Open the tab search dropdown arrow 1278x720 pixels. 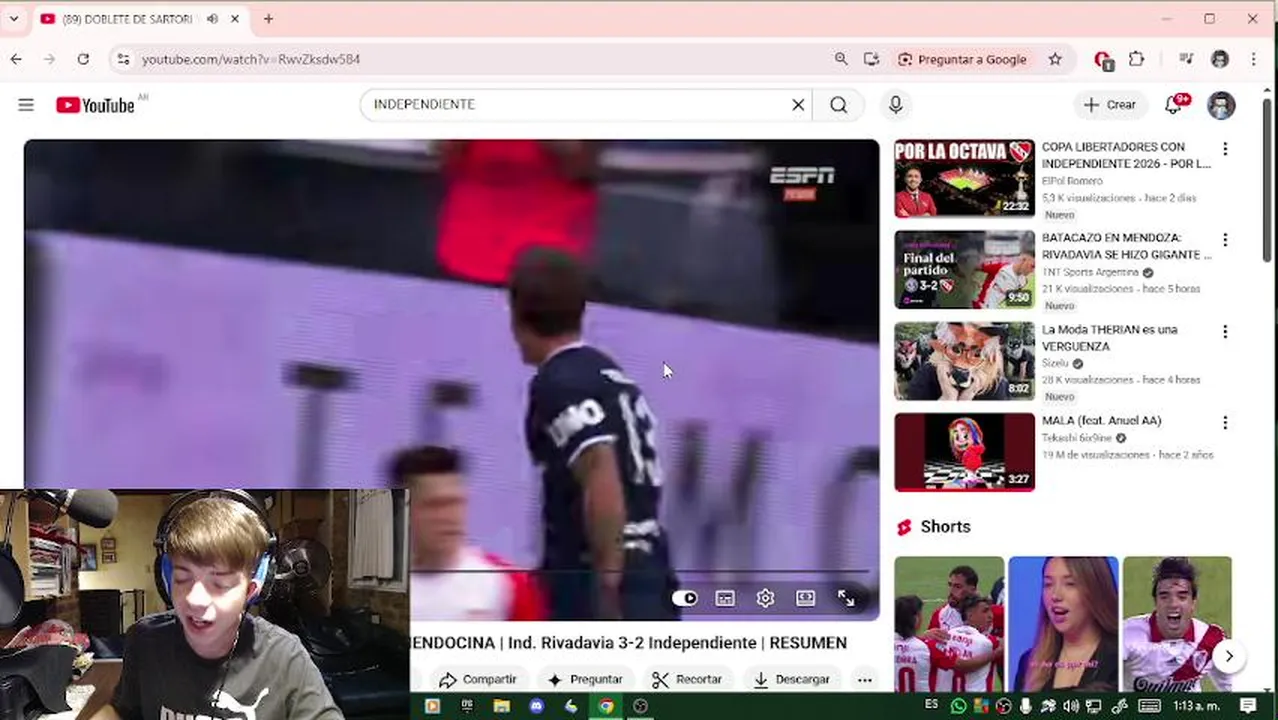(14, 19)
